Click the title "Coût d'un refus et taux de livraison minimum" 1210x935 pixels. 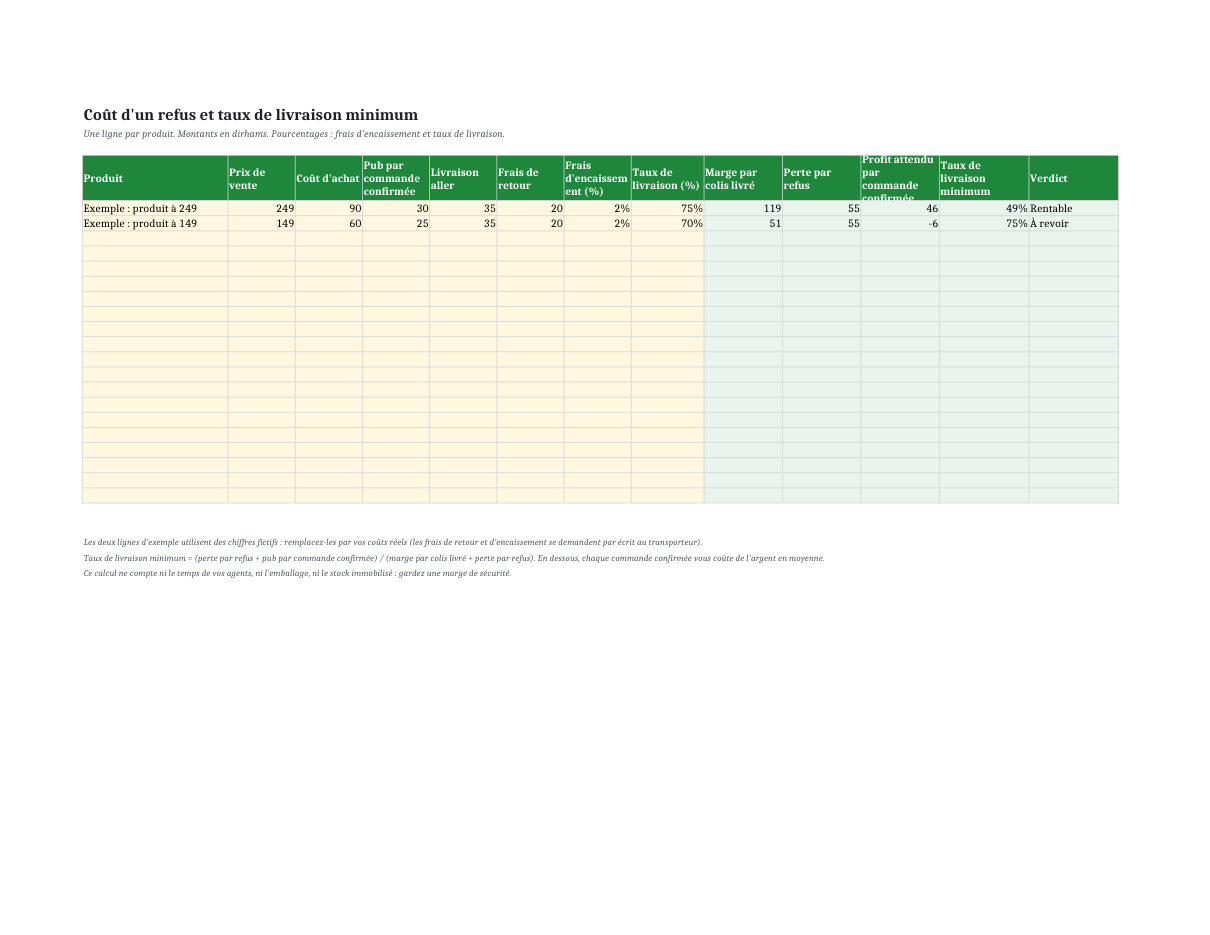(x=251, y=115)
